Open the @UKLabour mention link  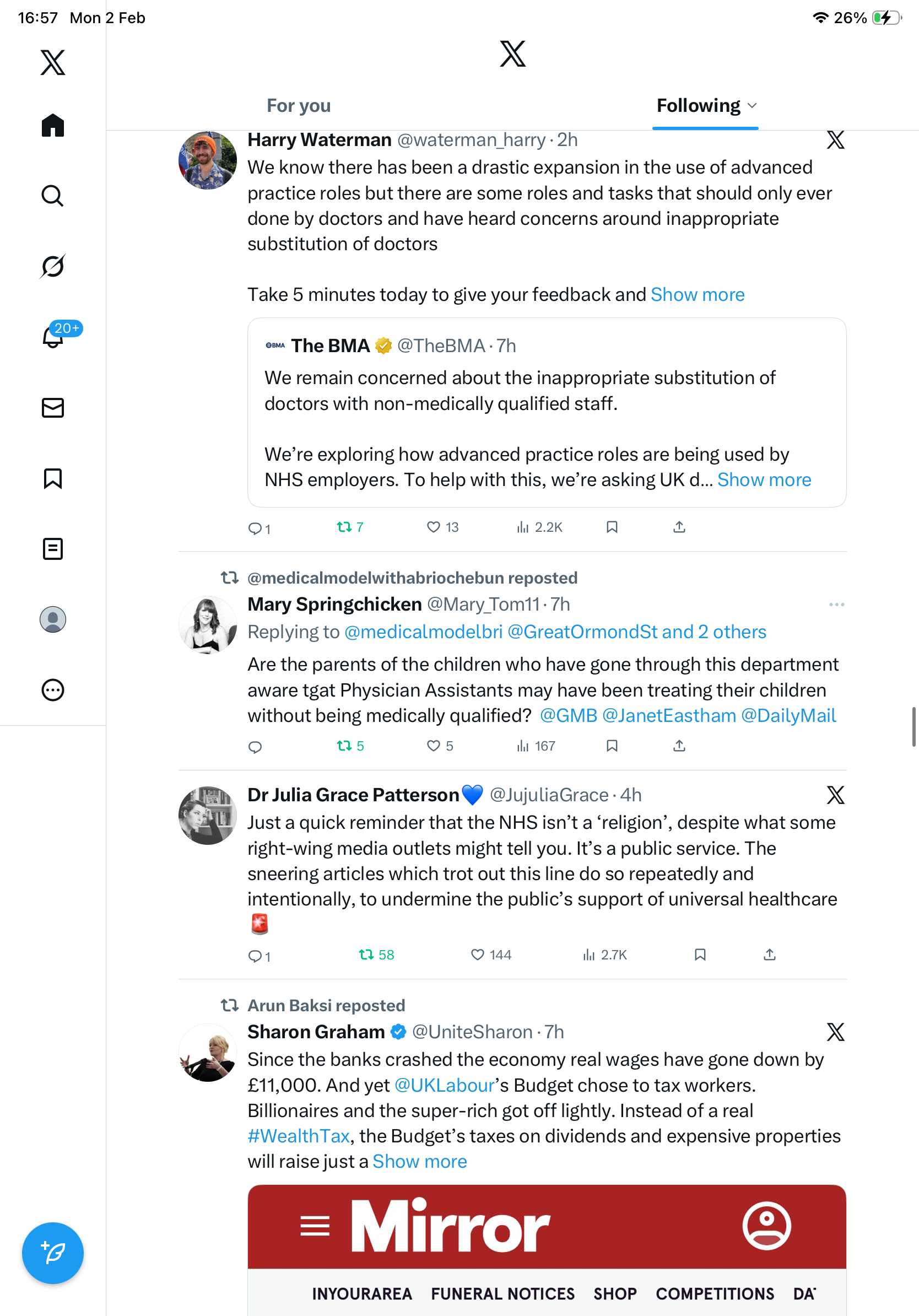pos(444,1085)
